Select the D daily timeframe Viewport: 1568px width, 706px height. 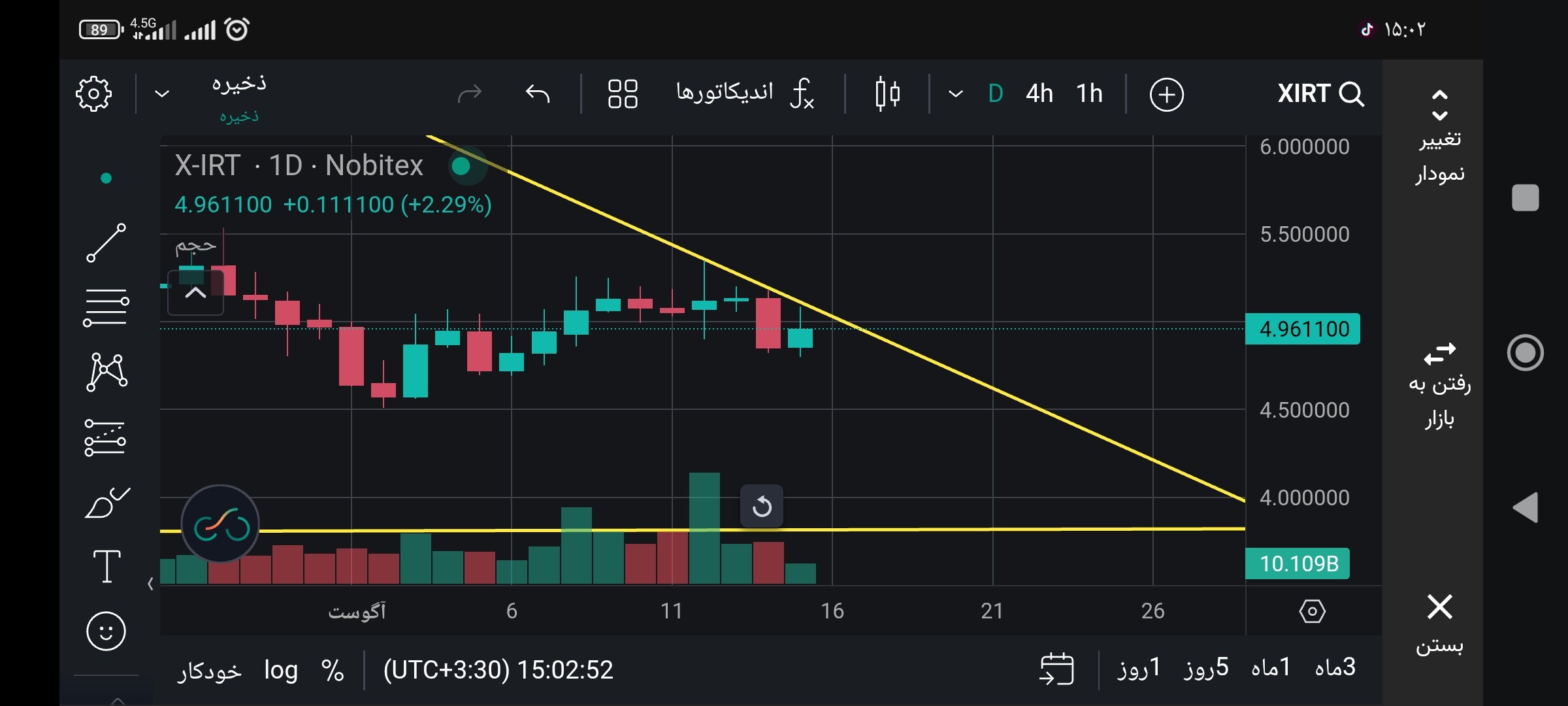click(995, 94)
